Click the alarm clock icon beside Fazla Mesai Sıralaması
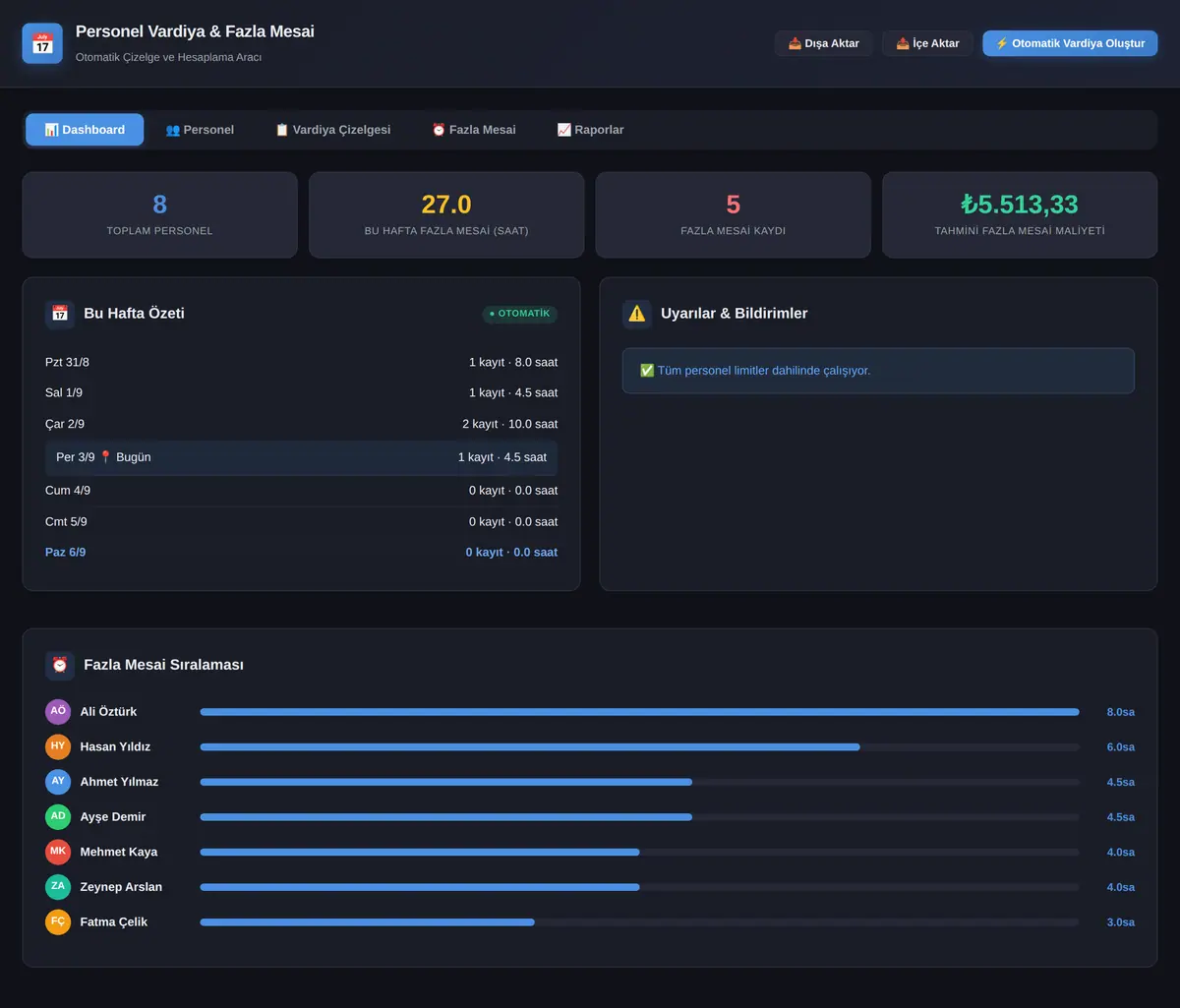The image size is (1180, 1008). pyautogui.click(x=60, y=665)
